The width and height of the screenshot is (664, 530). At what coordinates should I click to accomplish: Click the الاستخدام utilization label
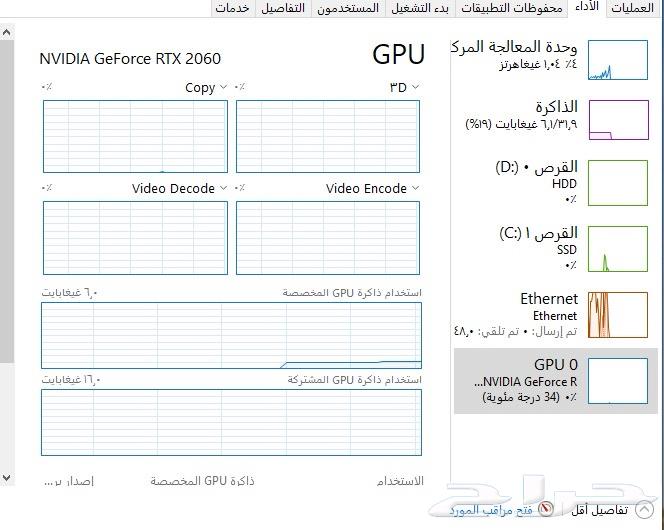(400, 481)
